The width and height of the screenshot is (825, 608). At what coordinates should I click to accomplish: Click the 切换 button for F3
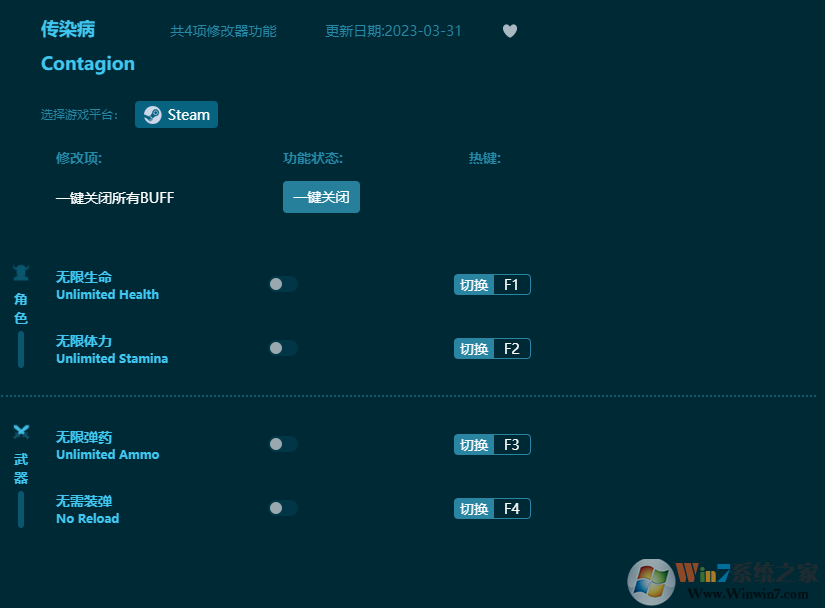(474, 444)
